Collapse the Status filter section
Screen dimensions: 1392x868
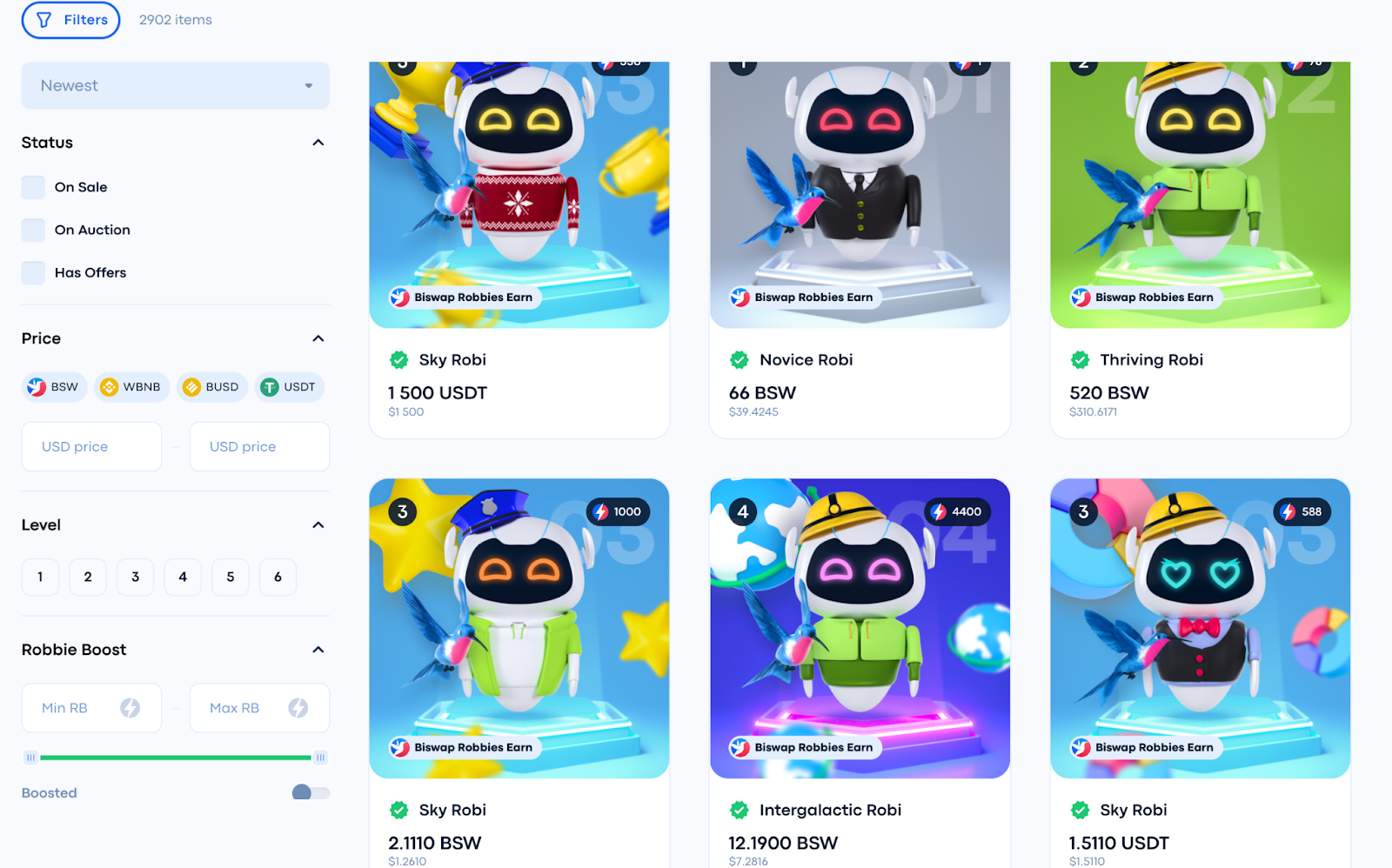(318, 143)
